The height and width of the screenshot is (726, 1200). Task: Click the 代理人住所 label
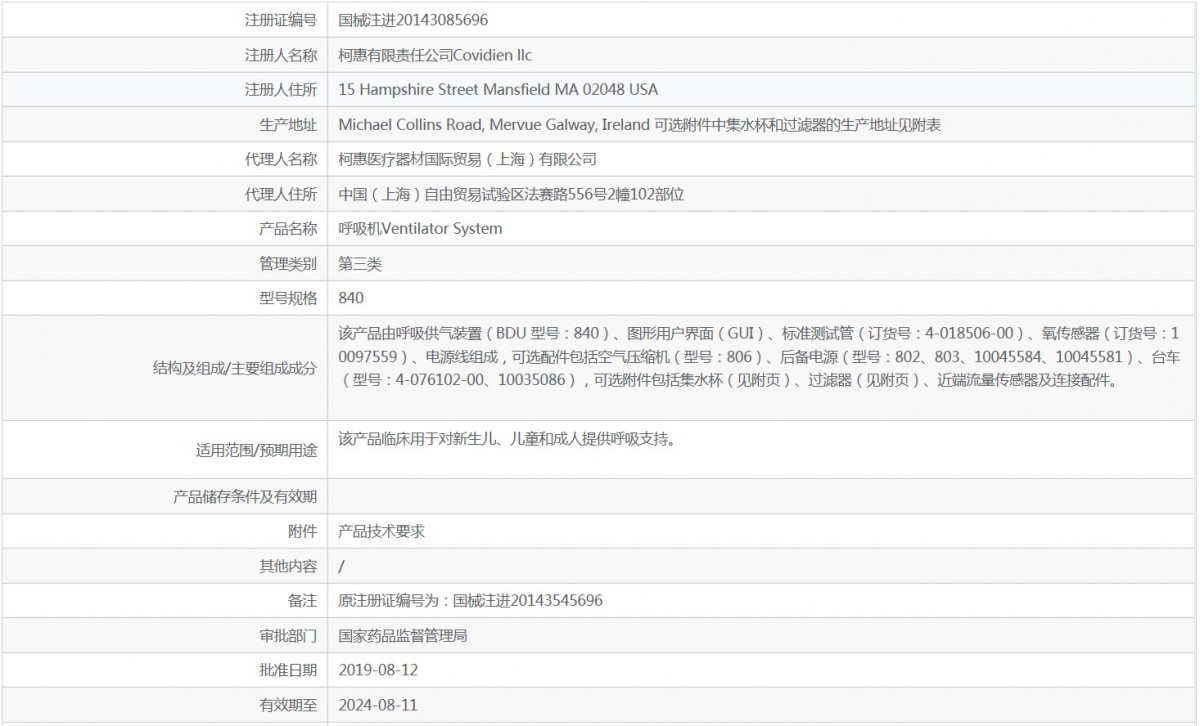[280, 194]
